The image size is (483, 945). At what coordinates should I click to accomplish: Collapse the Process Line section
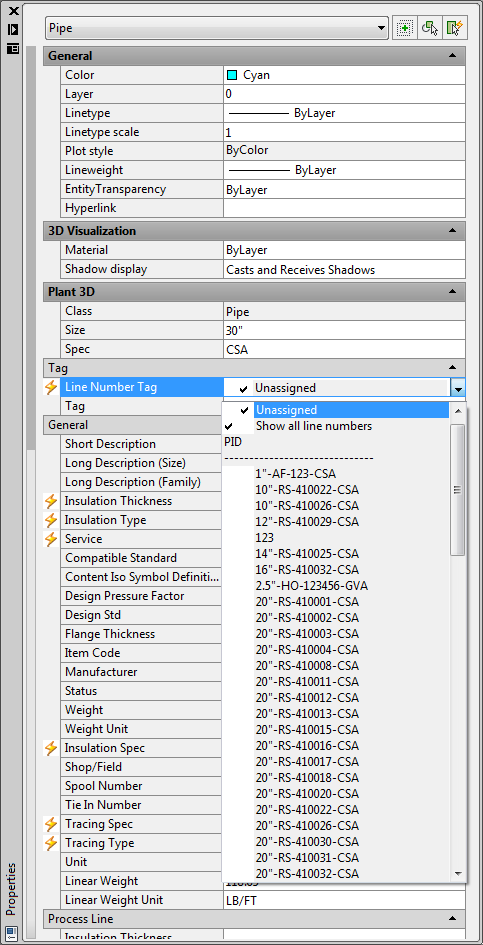452,919
